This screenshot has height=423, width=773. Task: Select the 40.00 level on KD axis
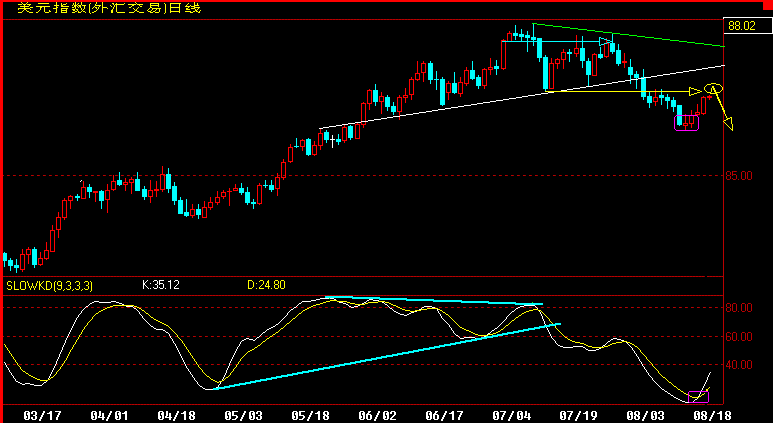738,365
